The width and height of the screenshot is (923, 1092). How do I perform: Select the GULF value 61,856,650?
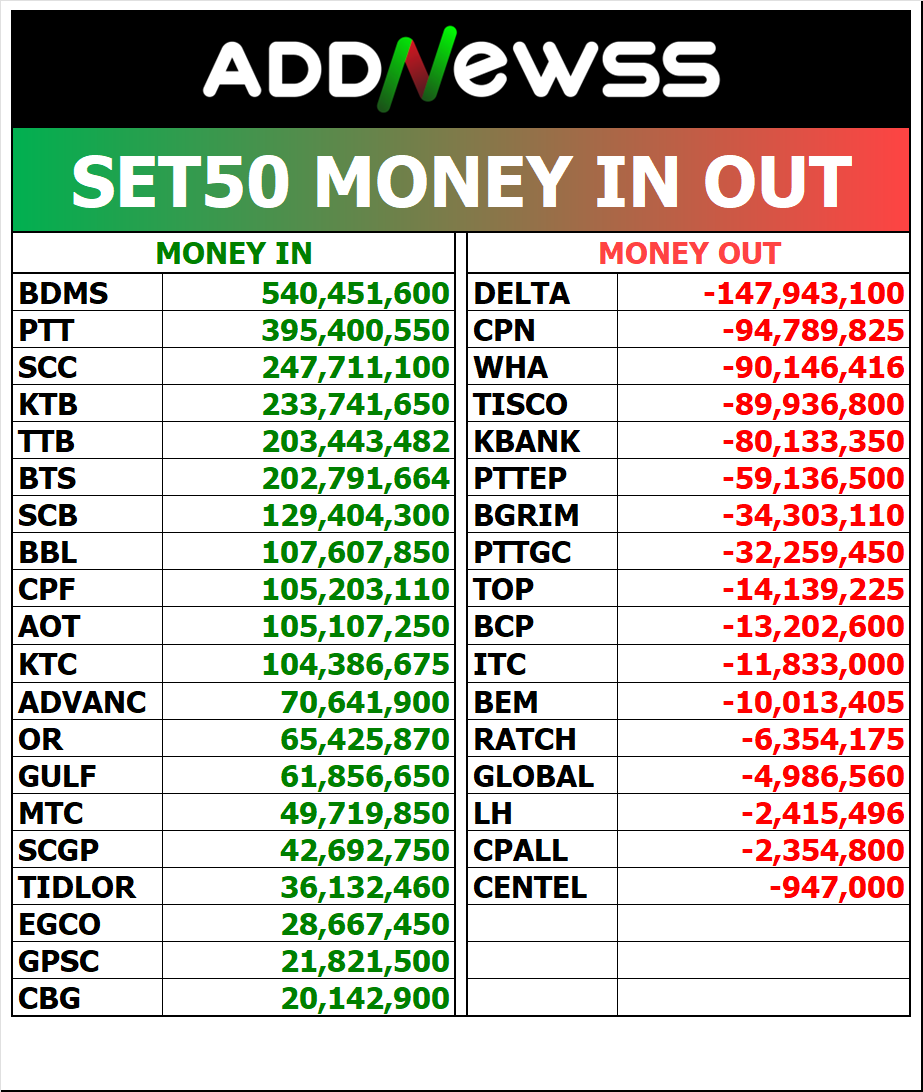(365, 776)
